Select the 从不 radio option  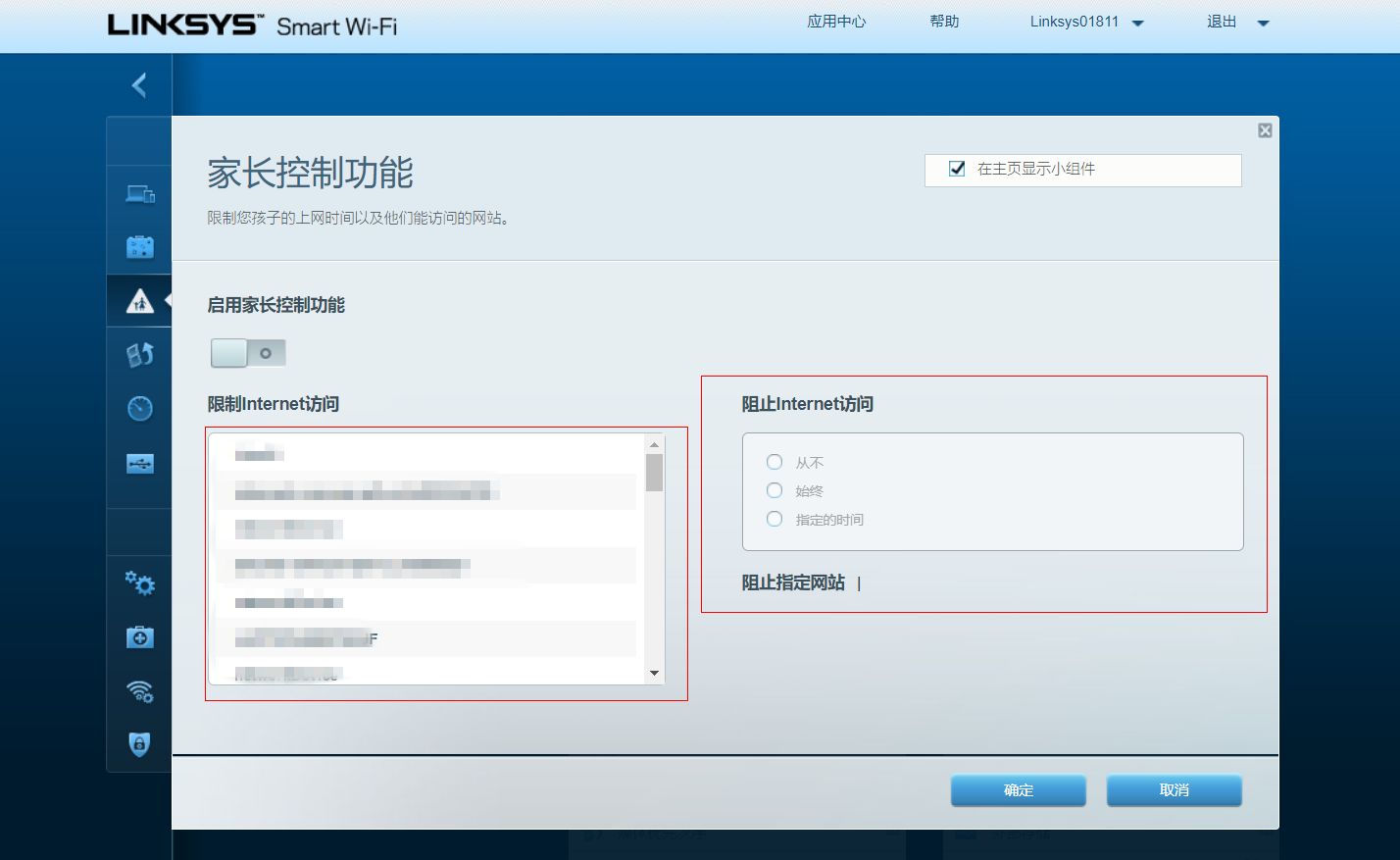pos(775,462)
